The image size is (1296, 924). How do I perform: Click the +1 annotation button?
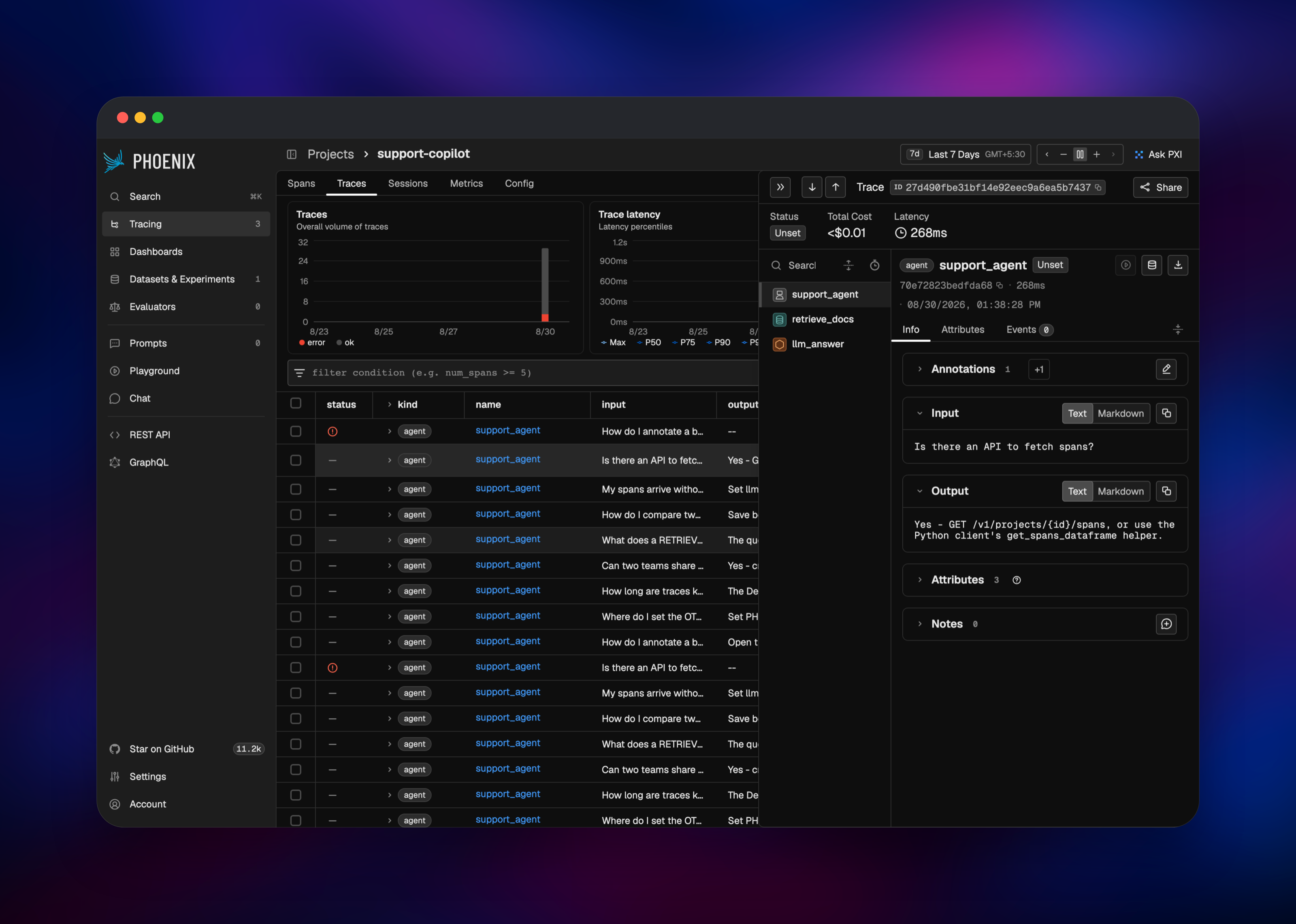[1039, 369]
